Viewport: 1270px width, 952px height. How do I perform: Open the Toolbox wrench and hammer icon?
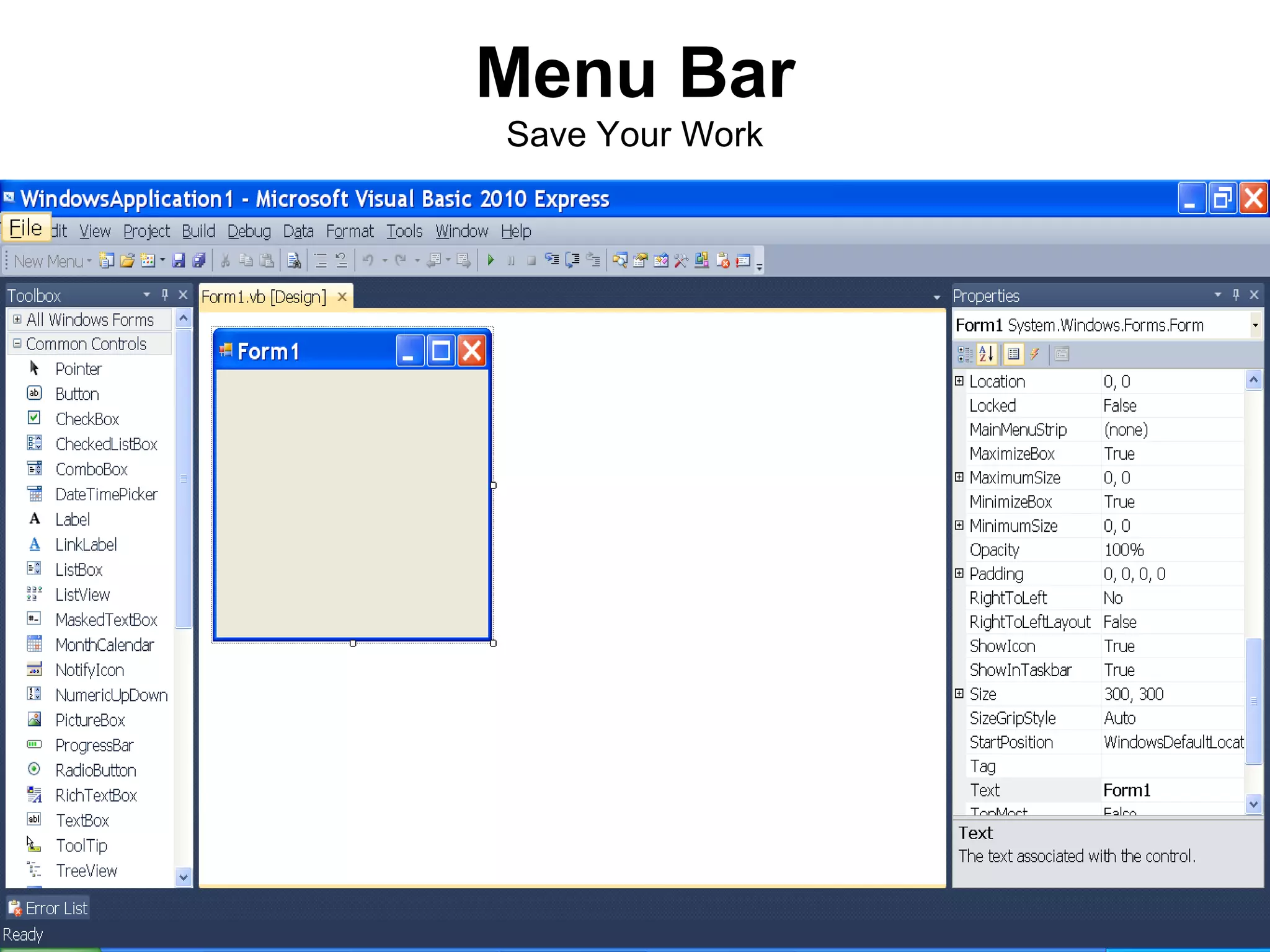coord(681,260)
